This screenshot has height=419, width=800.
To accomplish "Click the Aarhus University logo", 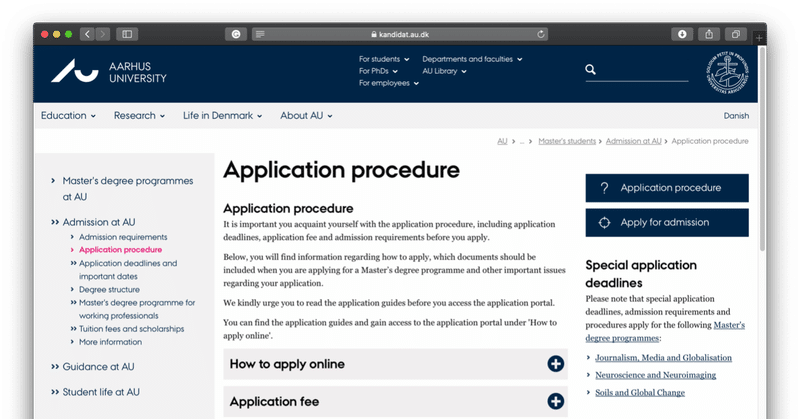I will click(109, 71).
